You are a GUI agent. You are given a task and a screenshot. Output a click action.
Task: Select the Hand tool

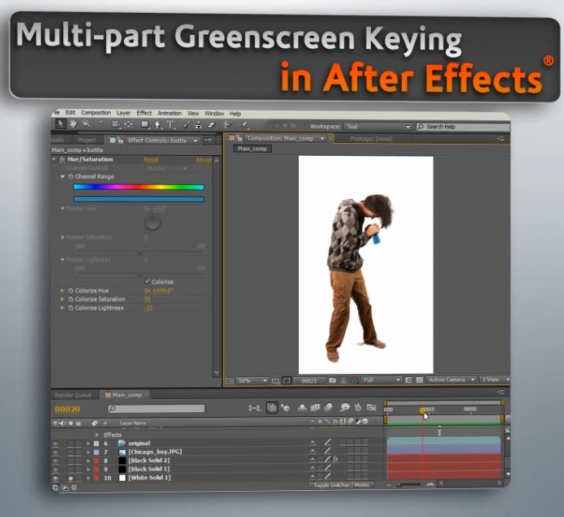pos(73,124)
